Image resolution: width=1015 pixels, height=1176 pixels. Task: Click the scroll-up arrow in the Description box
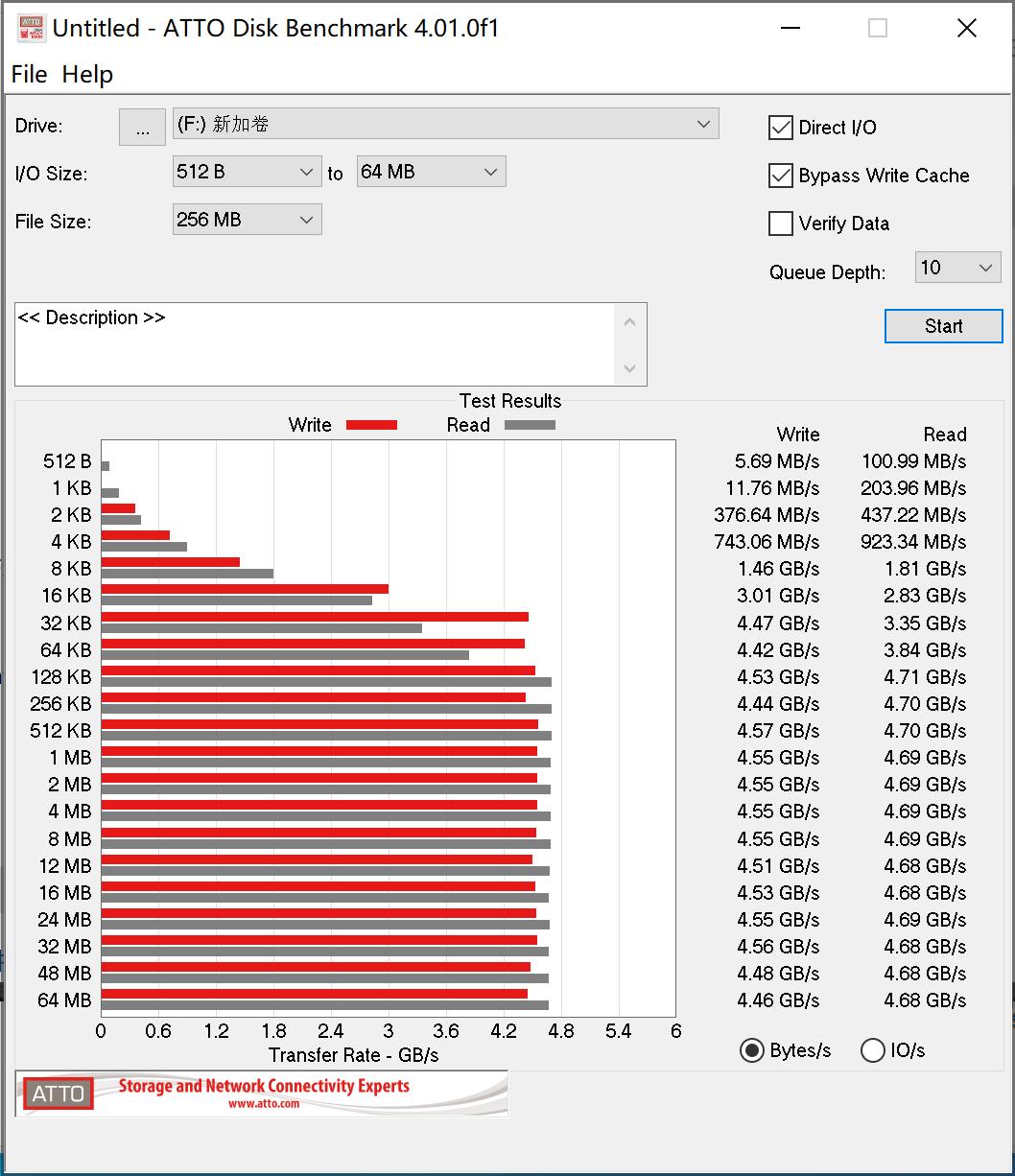630,321
